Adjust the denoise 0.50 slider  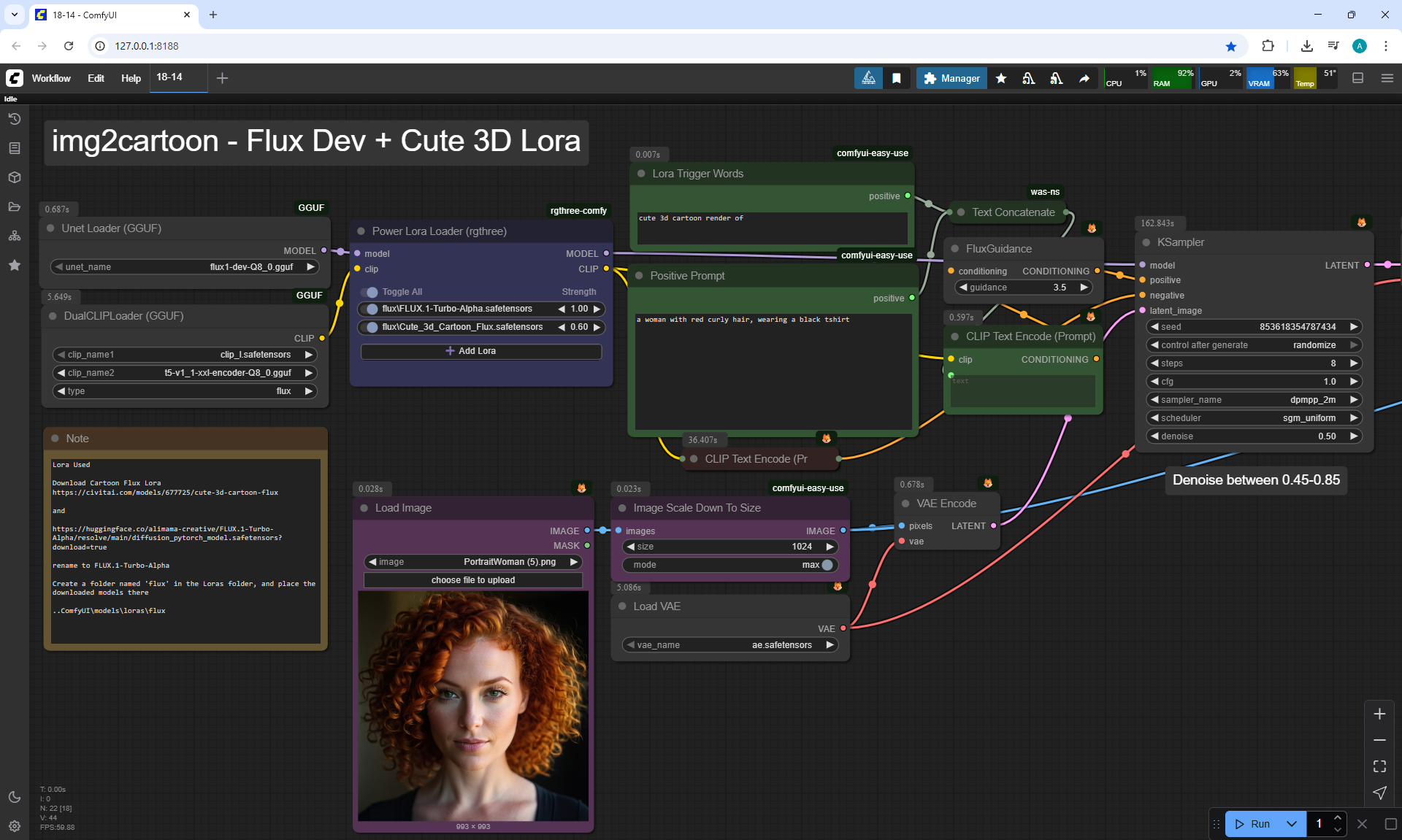pyautogui.click(x=1253, y=436)
